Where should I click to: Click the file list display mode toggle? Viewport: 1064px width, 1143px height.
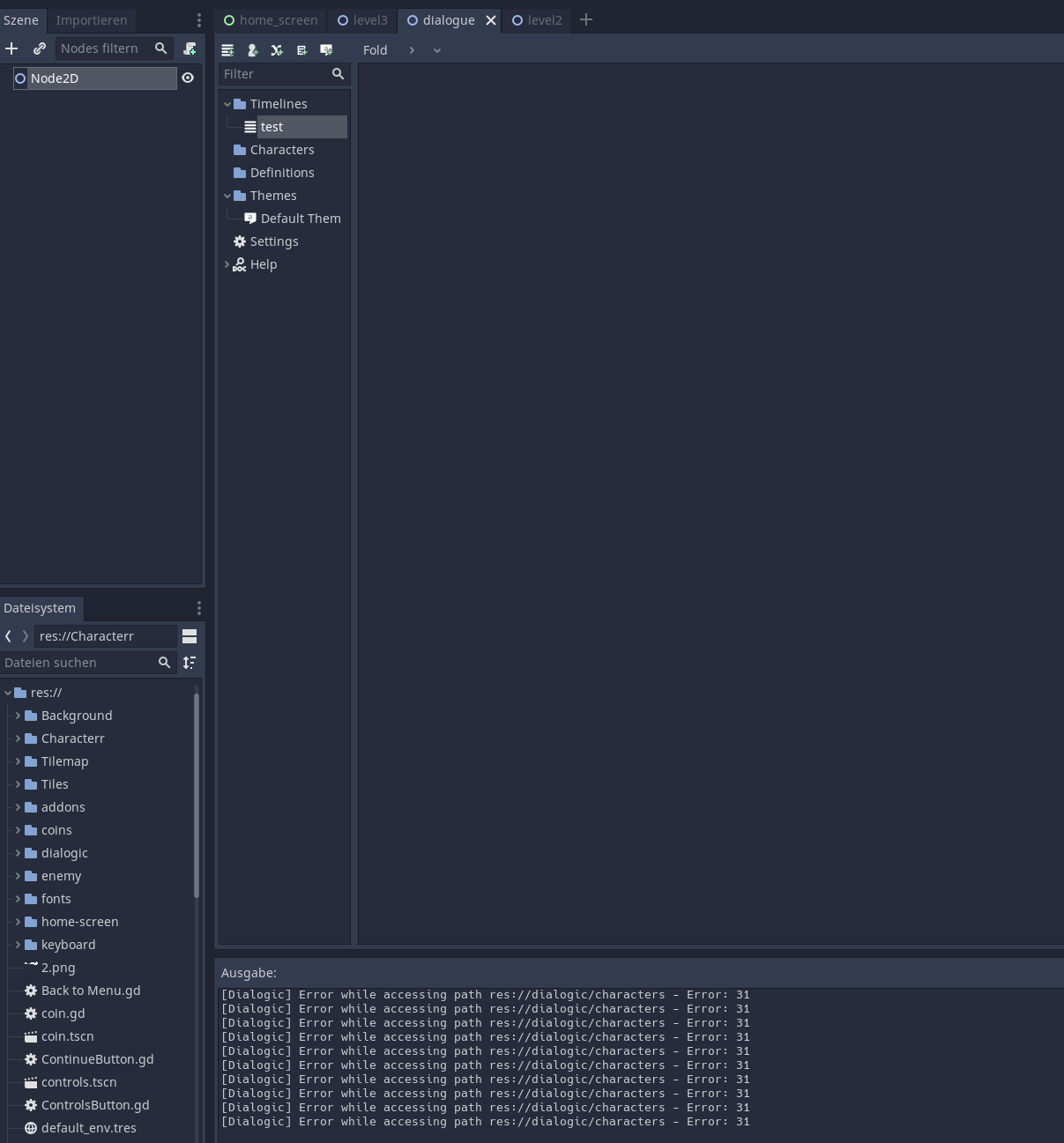190,635
